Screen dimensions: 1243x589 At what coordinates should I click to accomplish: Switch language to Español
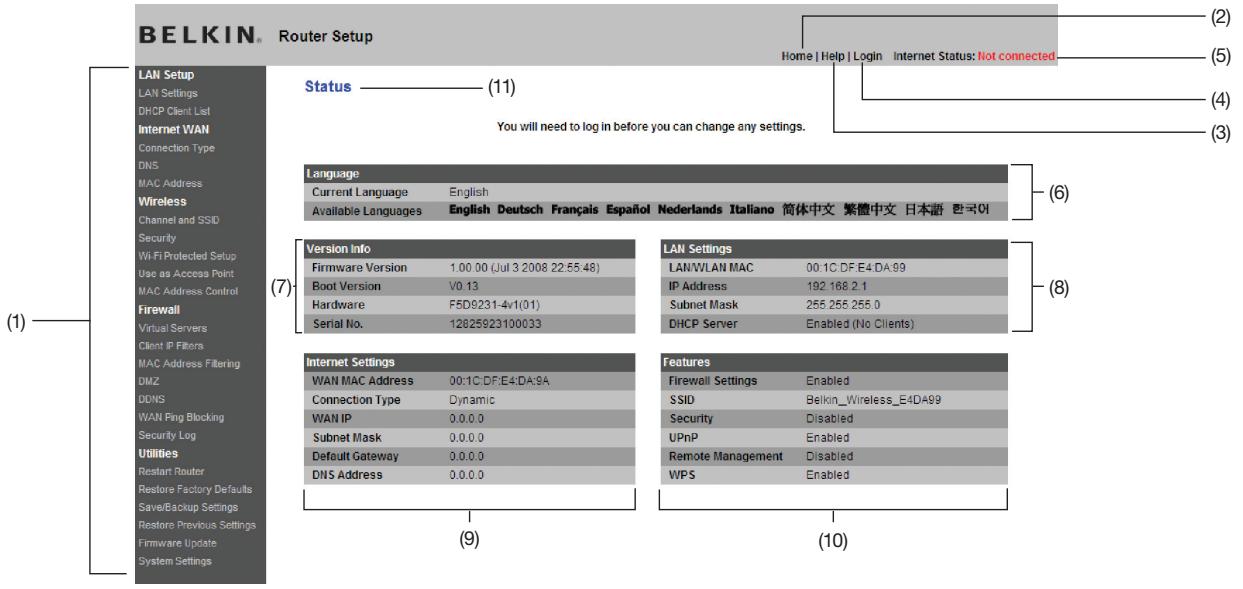coord(628,210)
